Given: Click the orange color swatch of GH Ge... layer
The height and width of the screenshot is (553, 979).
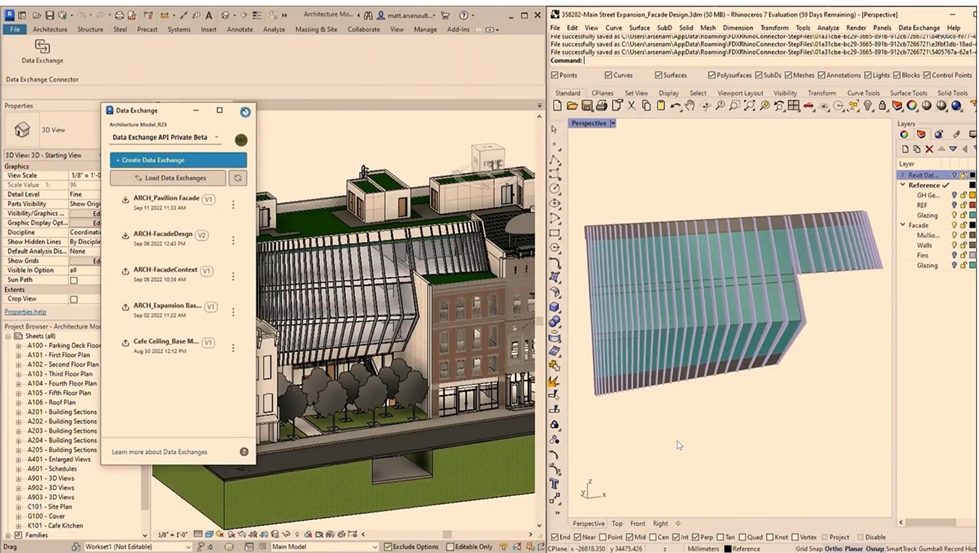Looking at the screenshot, I should coord(972,195).
